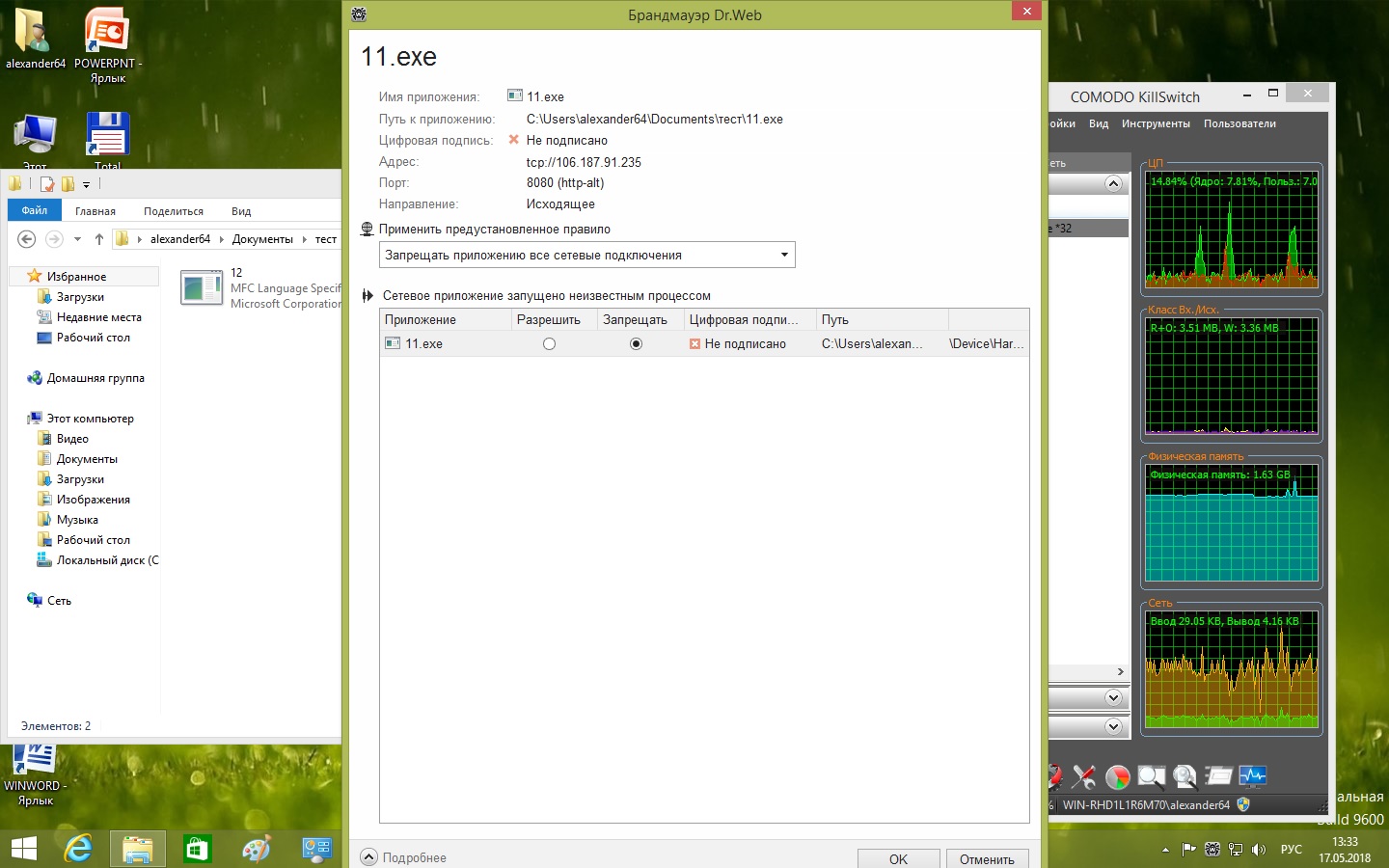Select the Deny radio button for 11.exe
The height and width of the screenshot is (868, 1389).
(636, 344)
